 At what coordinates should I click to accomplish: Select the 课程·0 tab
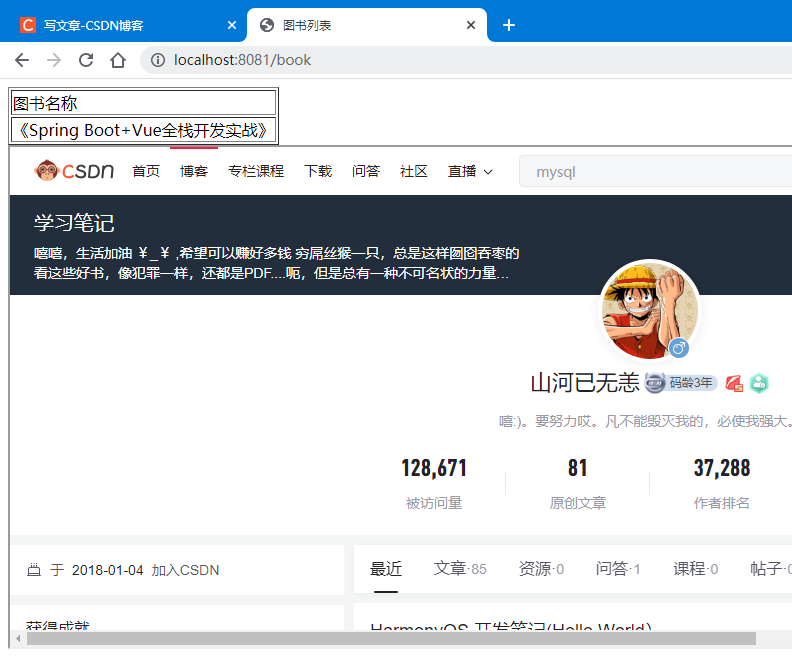696,569
